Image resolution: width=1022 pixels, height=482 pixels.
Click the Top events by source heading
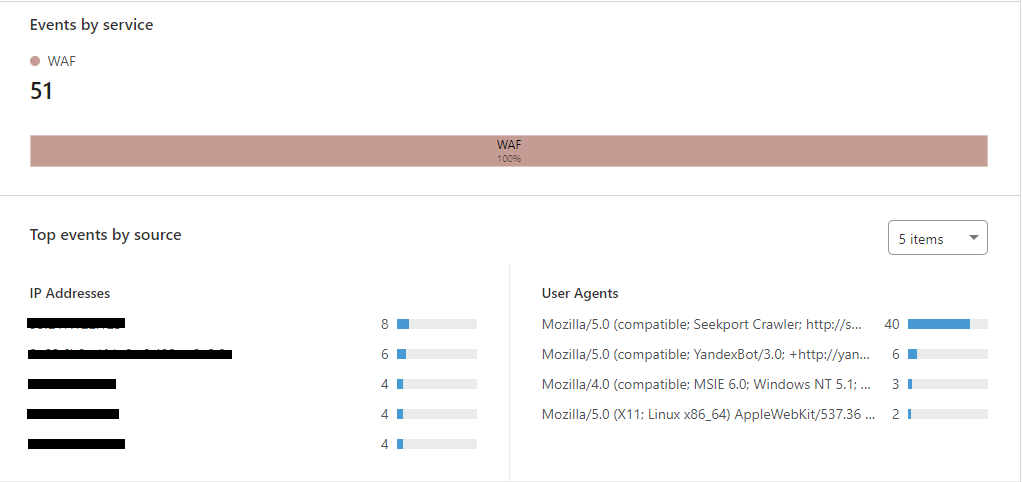coord(106,235)
